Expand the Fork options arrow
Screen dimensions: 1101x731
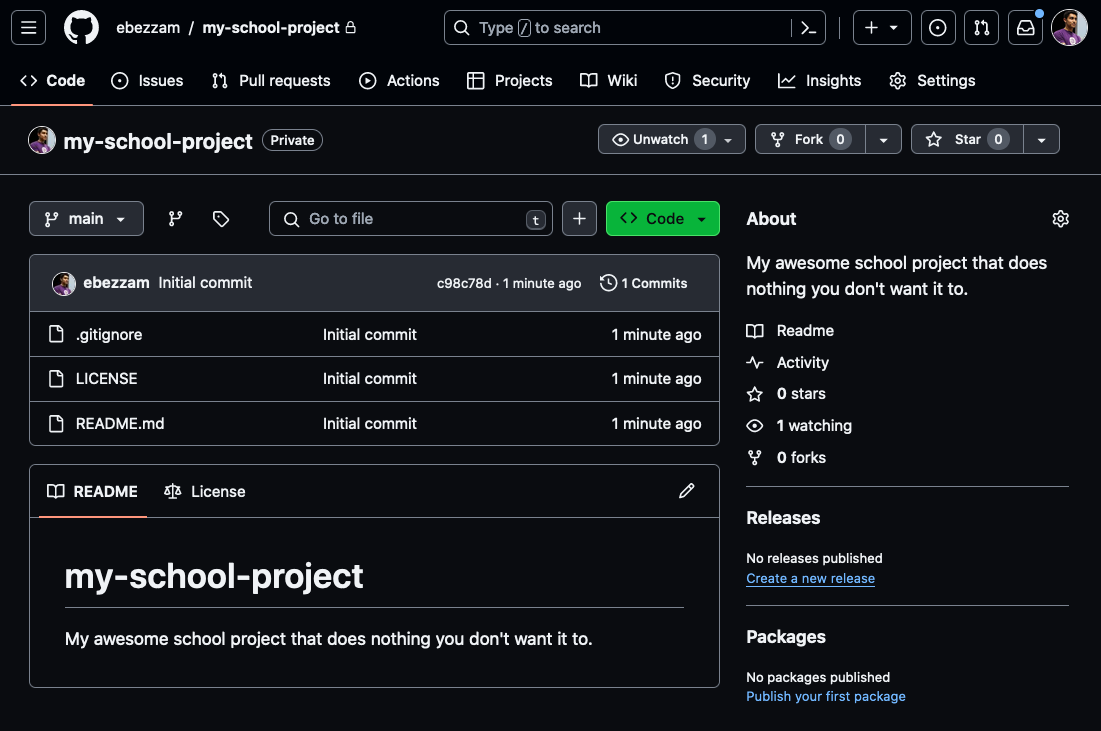pos(884,139)
